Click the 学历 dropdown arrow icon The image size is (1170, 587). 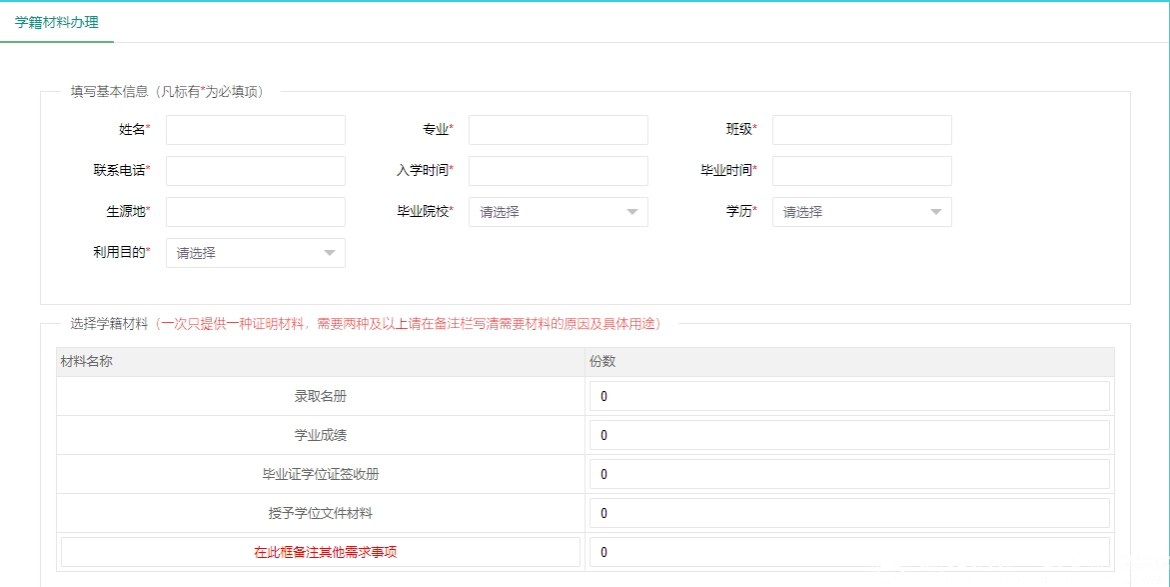click(x=935, y=212)
